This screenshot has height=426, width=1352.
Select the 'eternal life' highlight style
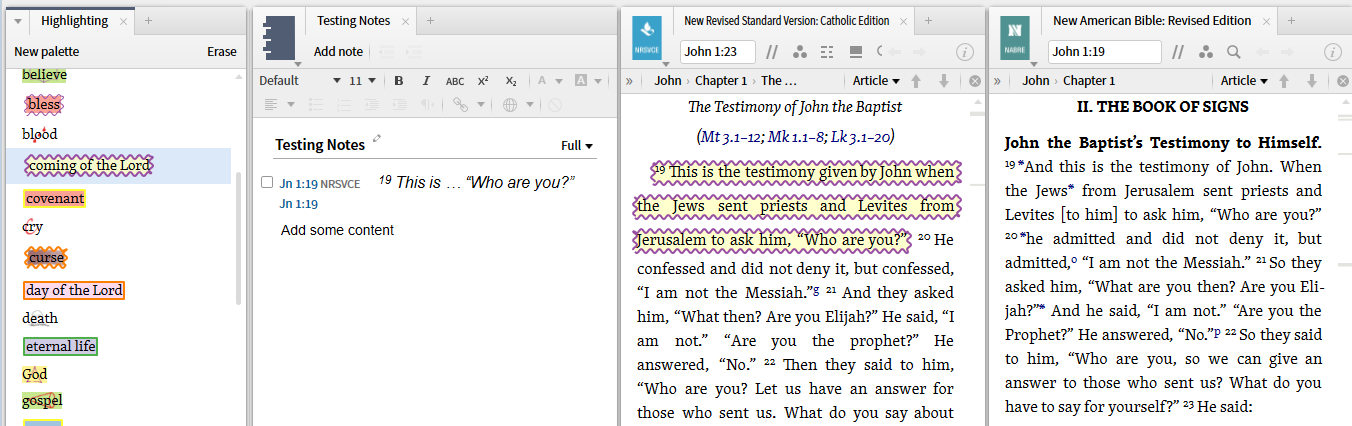(x=61, y=346)
